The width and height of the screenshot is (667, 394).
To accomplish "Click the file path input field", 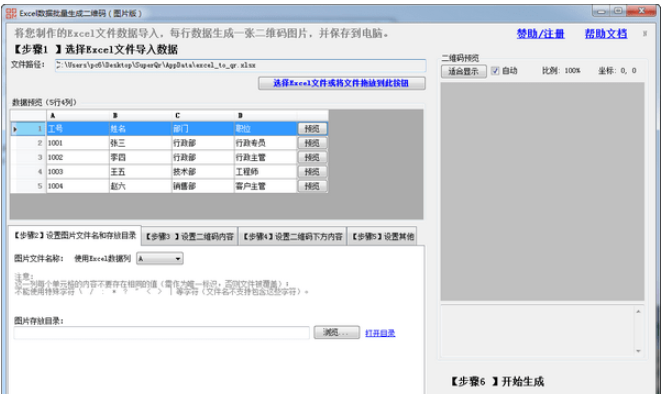I will click(x=240, y=66).
